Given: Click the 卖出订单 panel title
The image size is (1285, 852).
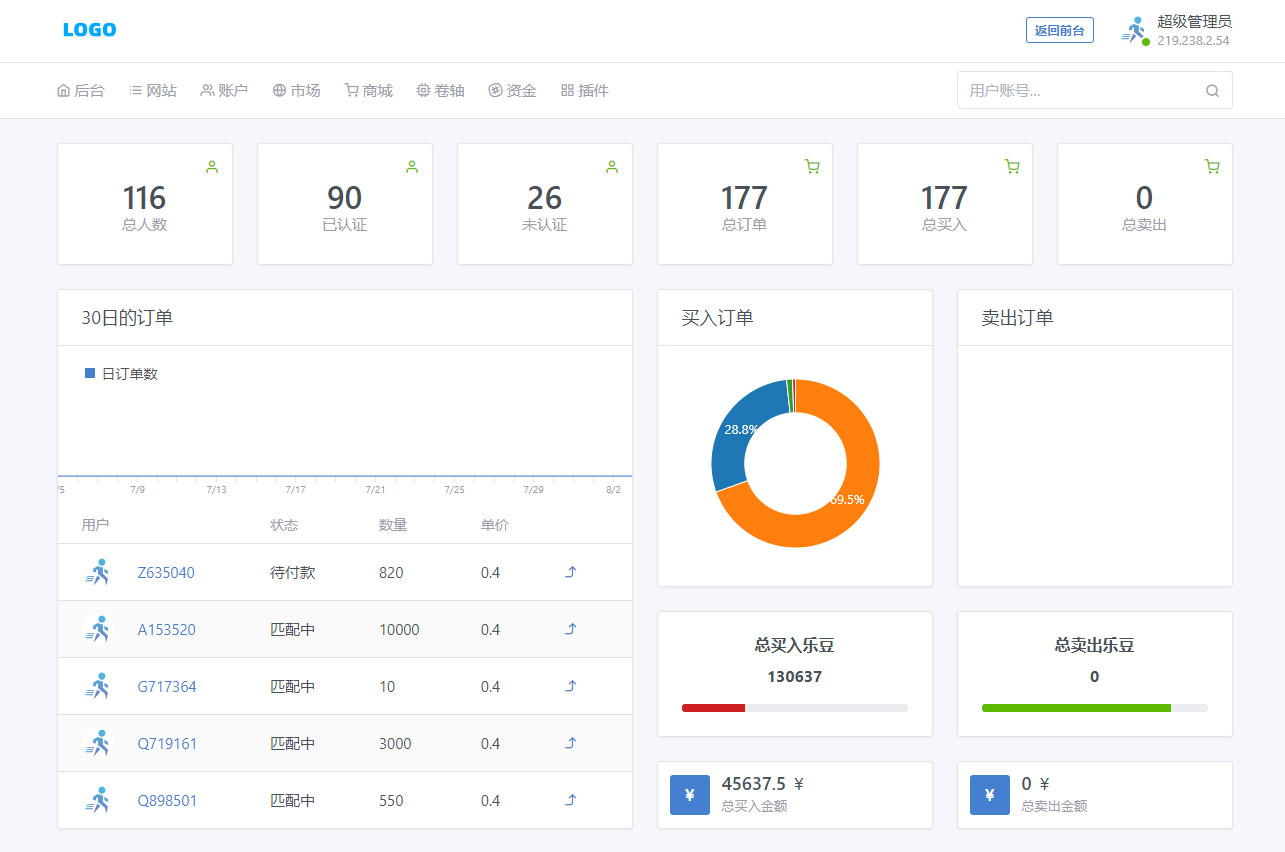Looking at the screenshot, I should tap(1017, 318).
